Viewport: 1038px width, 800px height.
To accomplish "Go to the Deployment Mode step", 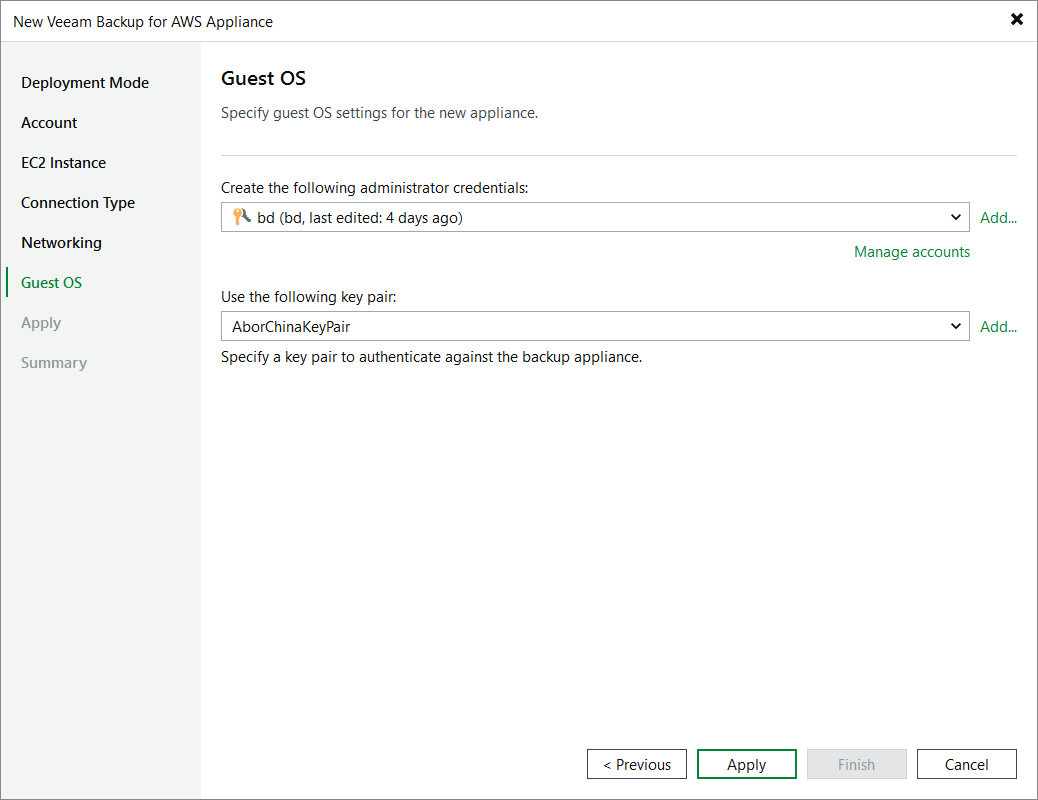I will 85,83.
